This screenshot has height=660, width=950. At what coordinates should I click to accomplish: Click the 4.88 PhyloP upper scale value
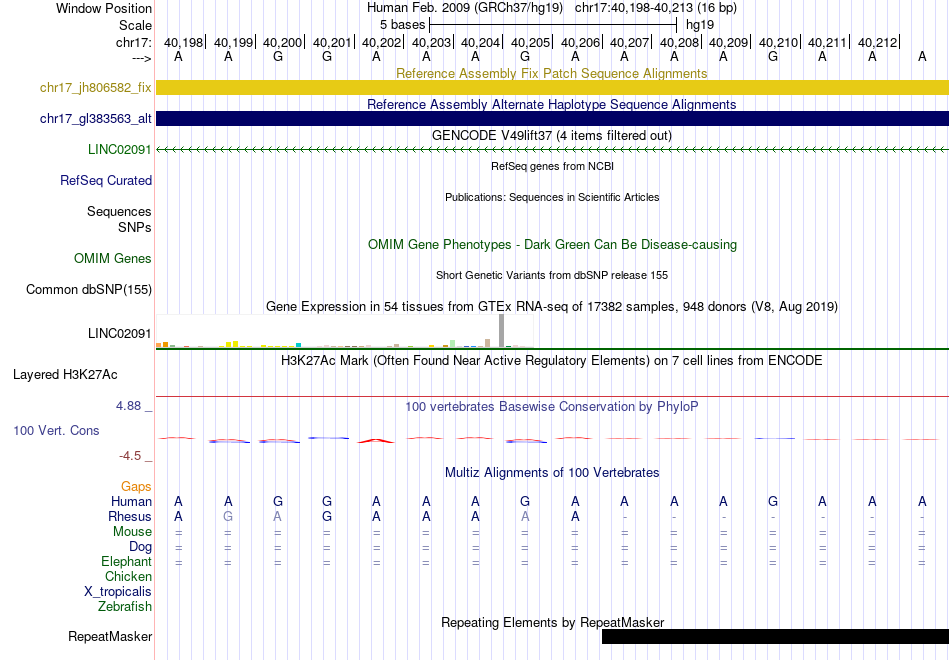129,406
